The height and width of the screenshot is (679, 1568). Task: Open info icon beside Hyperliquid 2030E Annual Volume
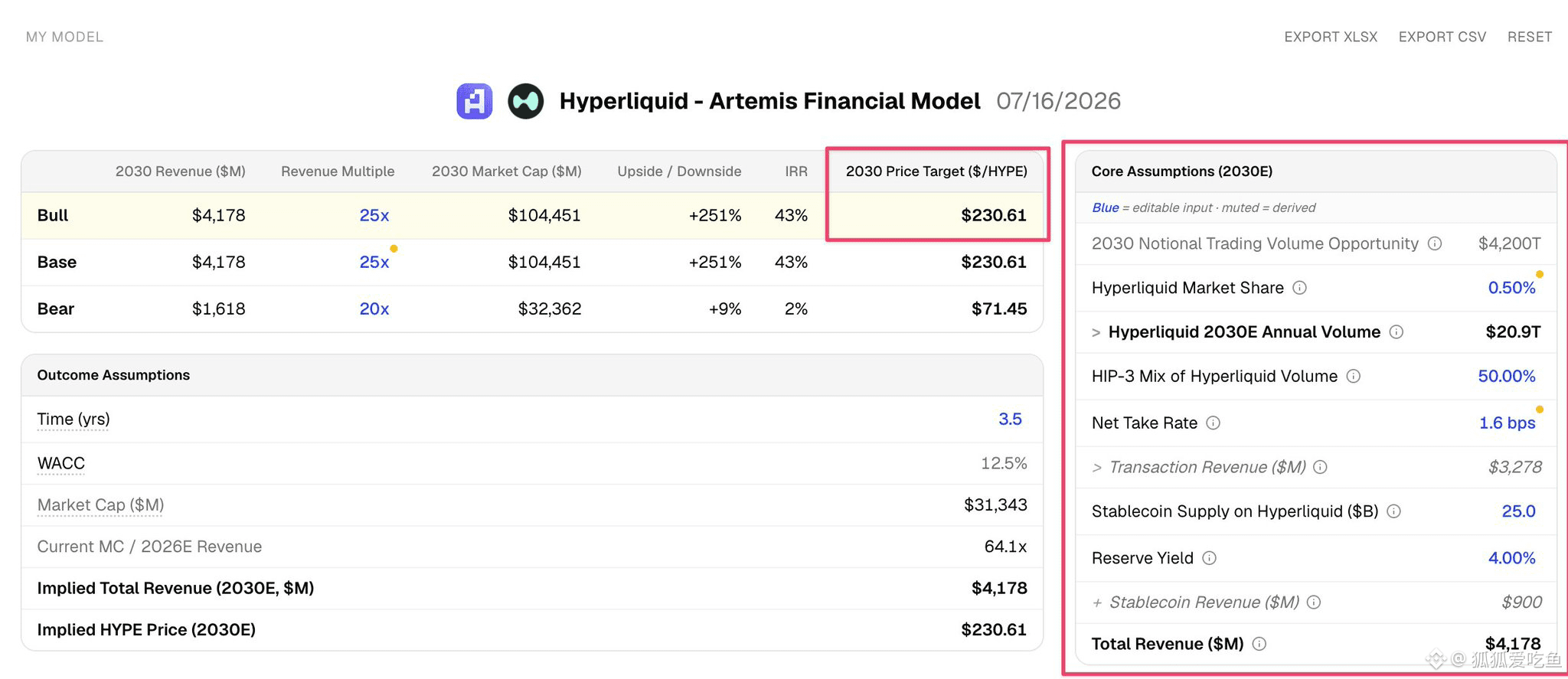pos(1396,332)
